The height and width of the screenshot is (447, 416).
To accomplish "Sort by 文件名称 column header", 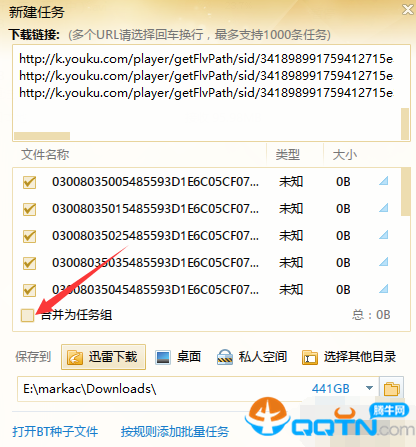I will [45, 155].
